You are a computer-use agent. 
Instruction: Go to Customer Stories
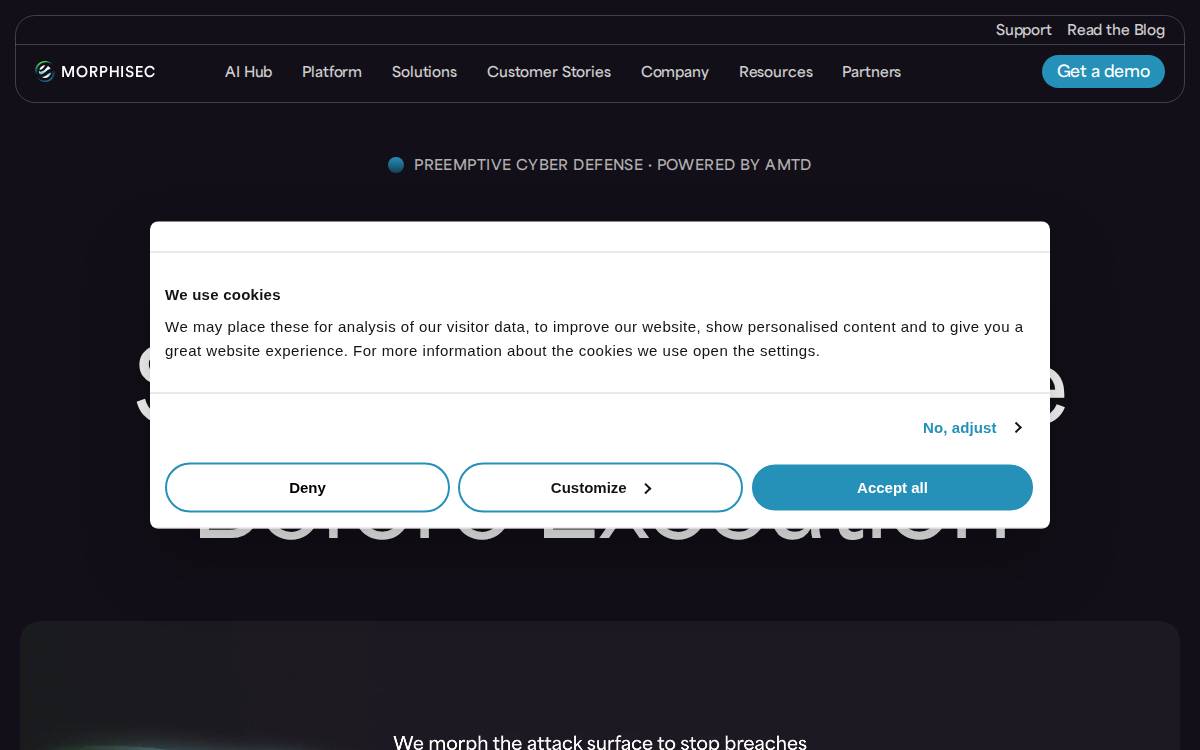[549, 72]
